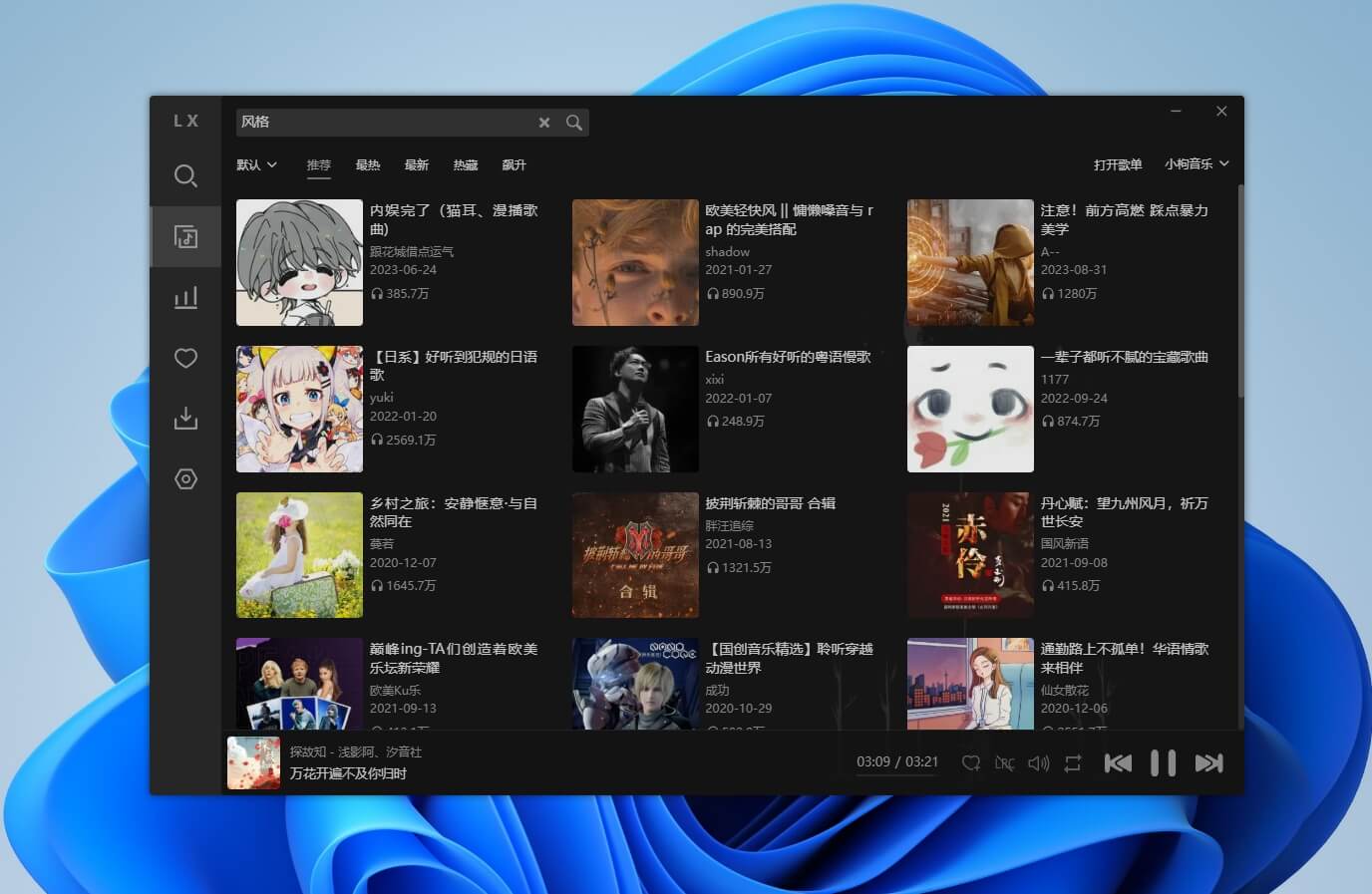Open my favorites via the heart sidebar icon

[x=185, y=358]
